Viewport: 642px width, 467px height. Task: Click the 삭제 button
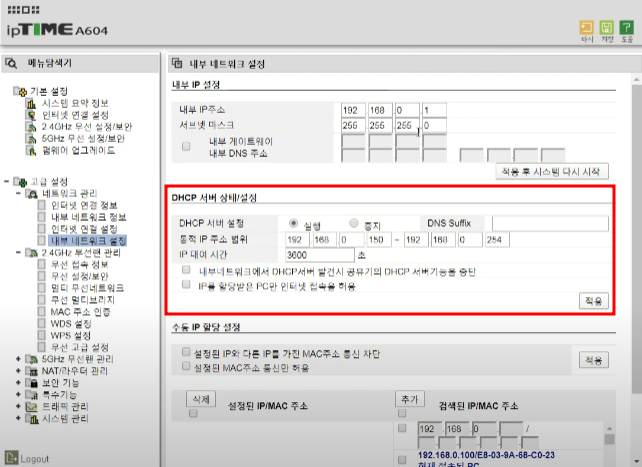tap(201, 399)
